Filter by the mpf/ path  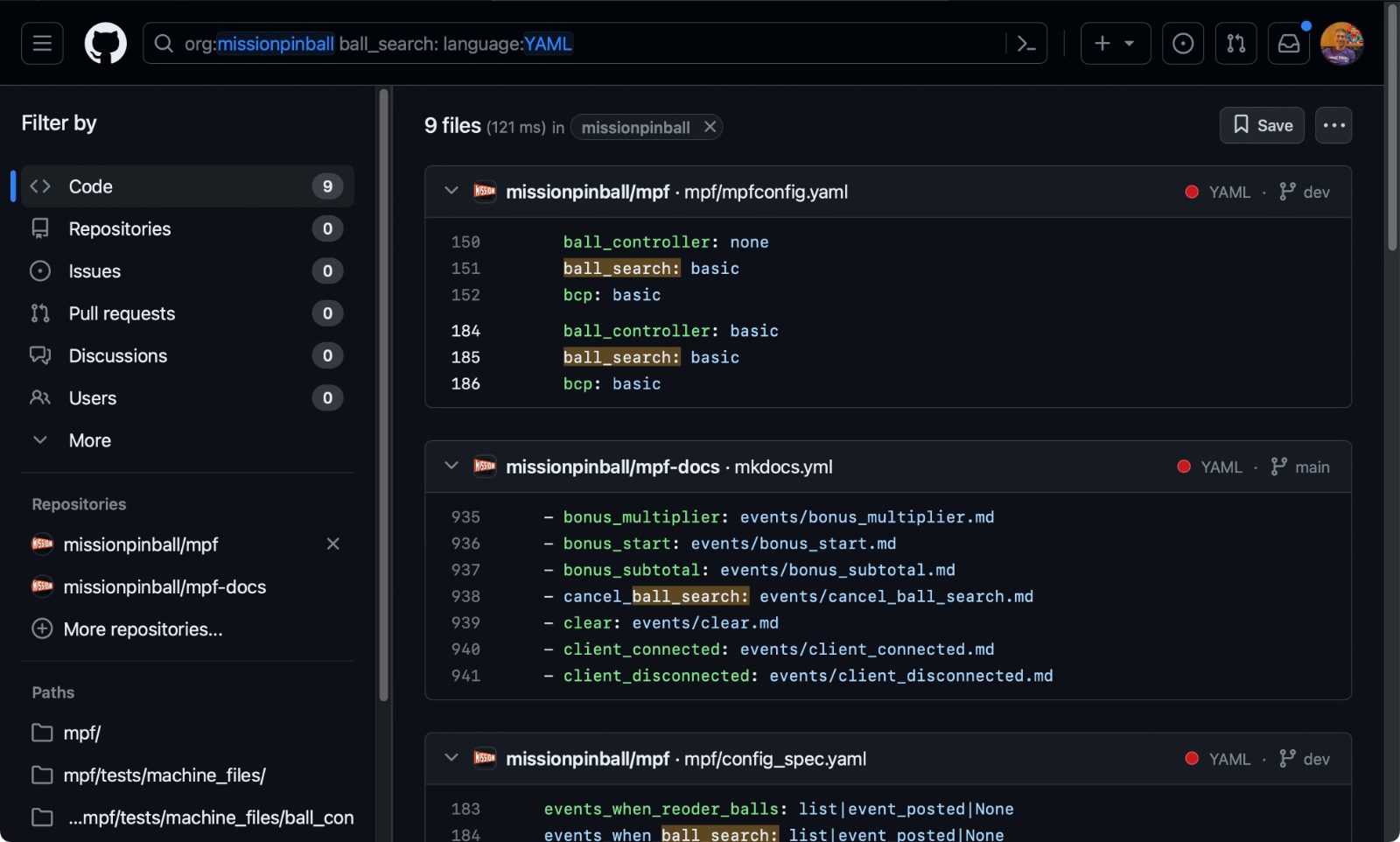[82, 733]
